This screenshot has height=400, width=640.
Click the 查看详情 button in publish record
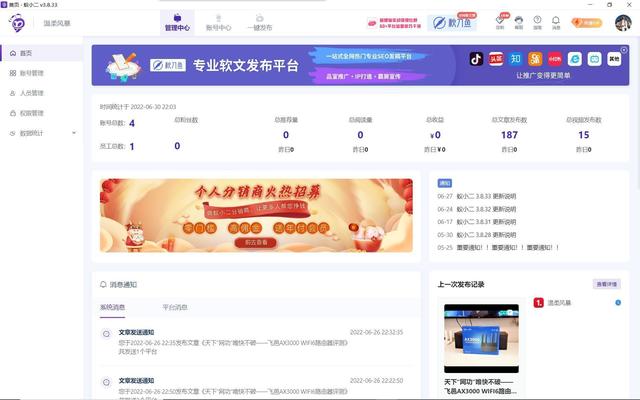(606, 284)
